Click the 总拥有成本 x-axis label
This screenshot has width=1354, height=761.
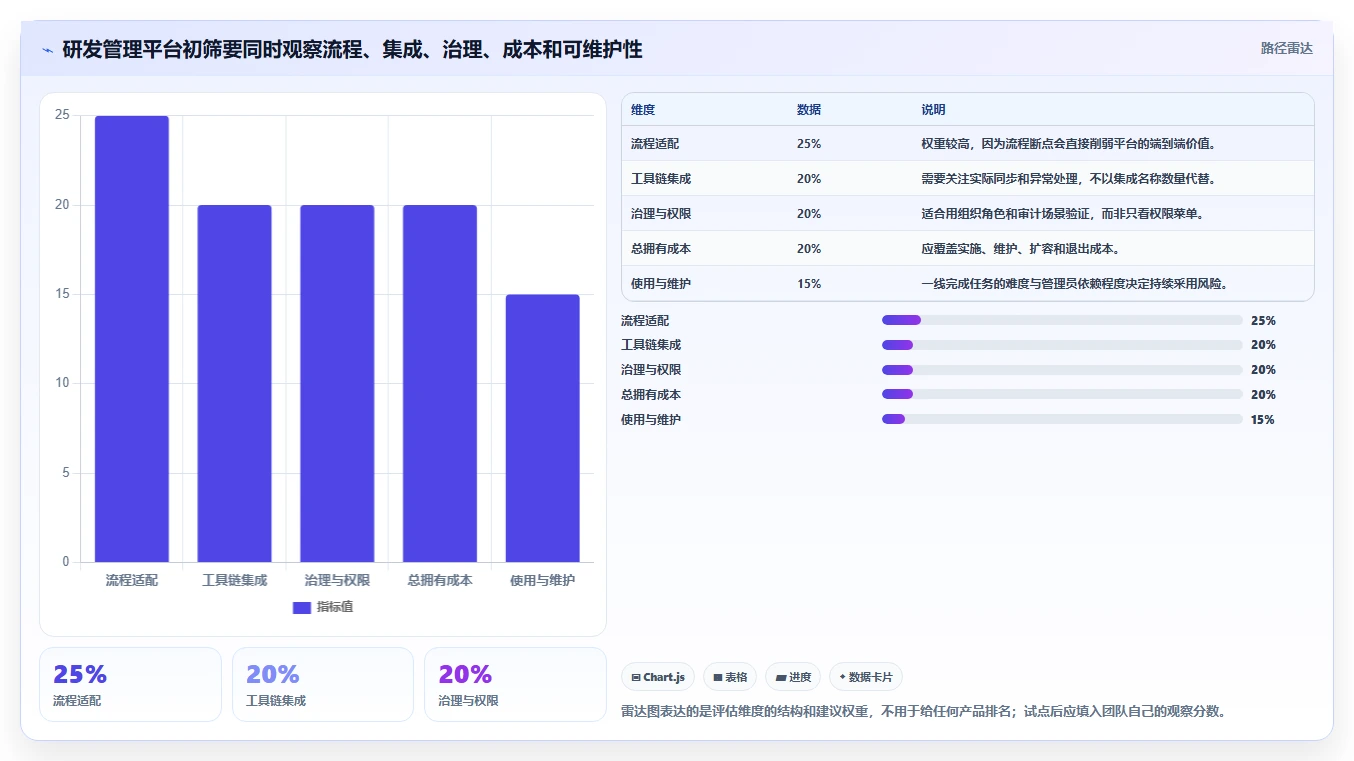tap(440, 580)
